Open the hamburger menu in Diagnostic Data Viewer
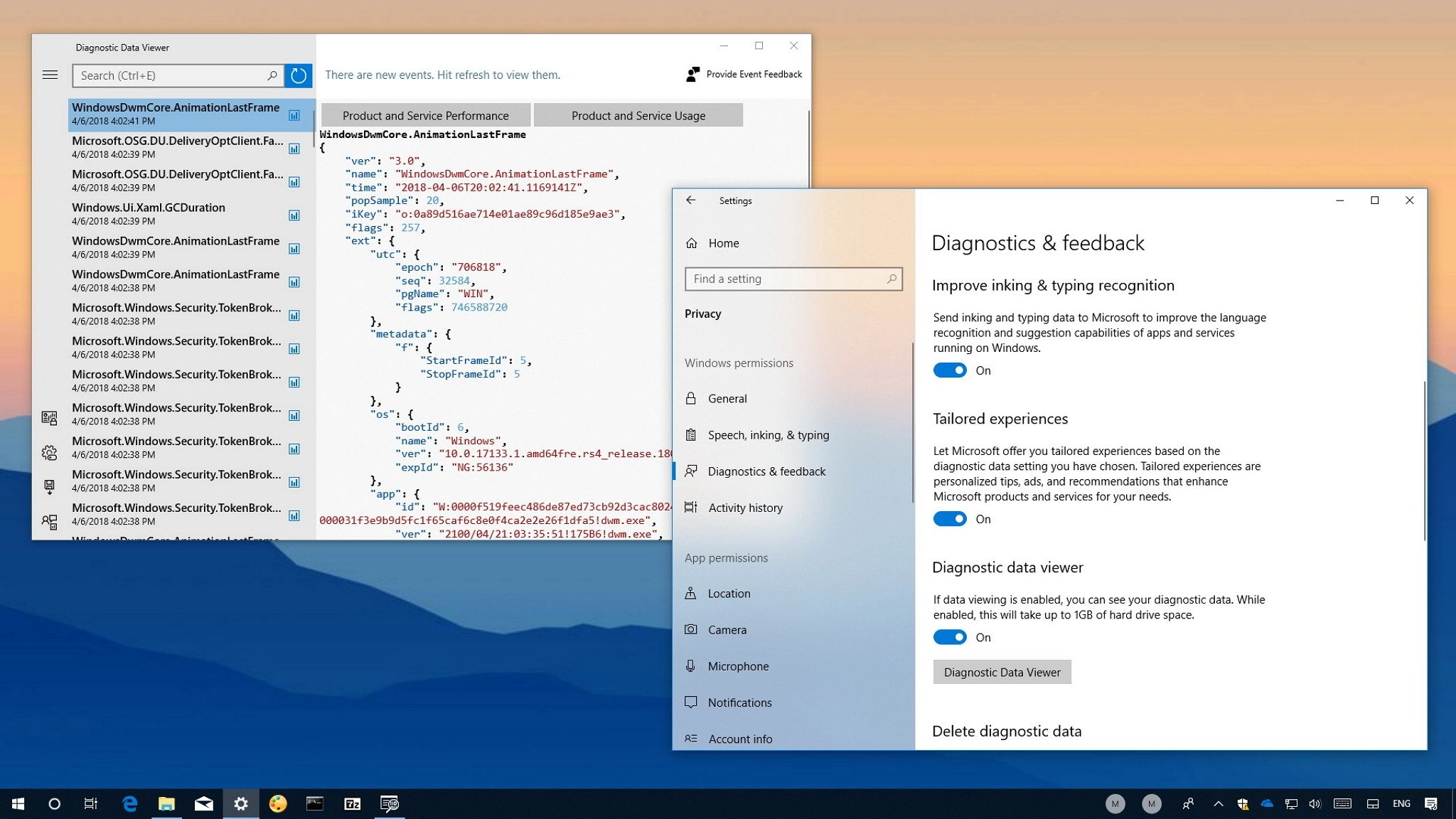 click(x=50, y=75)
